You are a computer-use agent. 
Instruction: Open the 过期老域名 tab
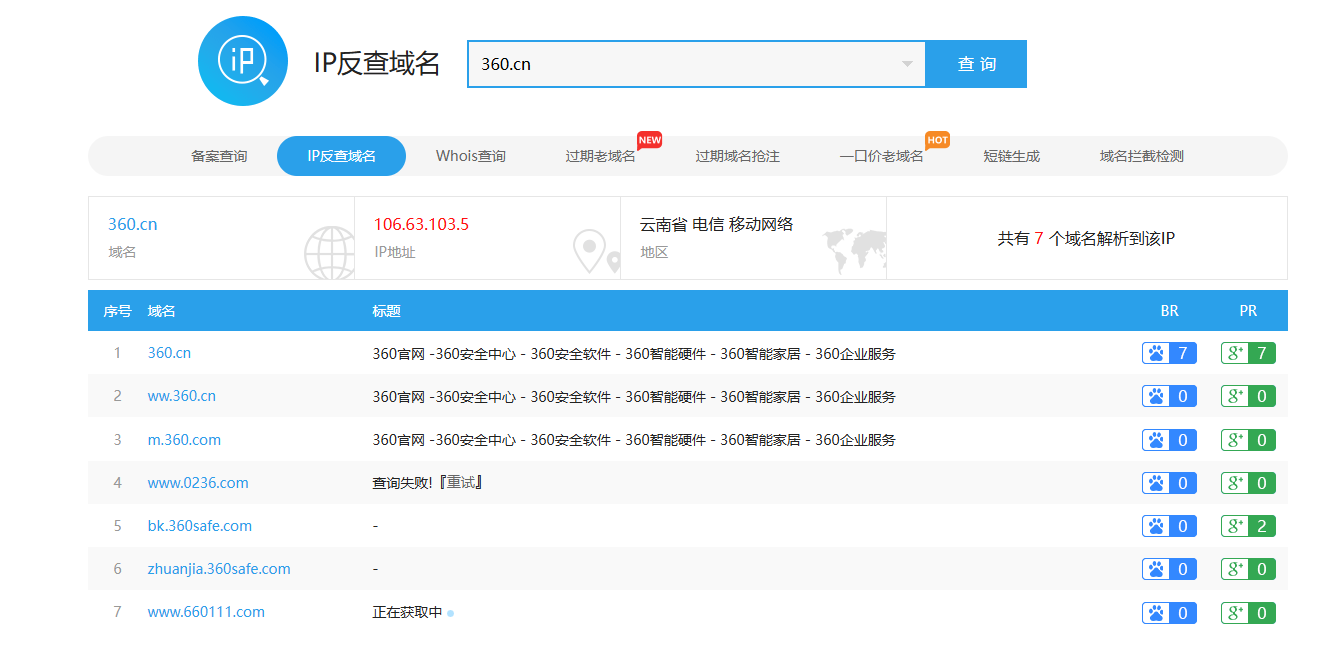pyautogui.click(x=600, y=156)
